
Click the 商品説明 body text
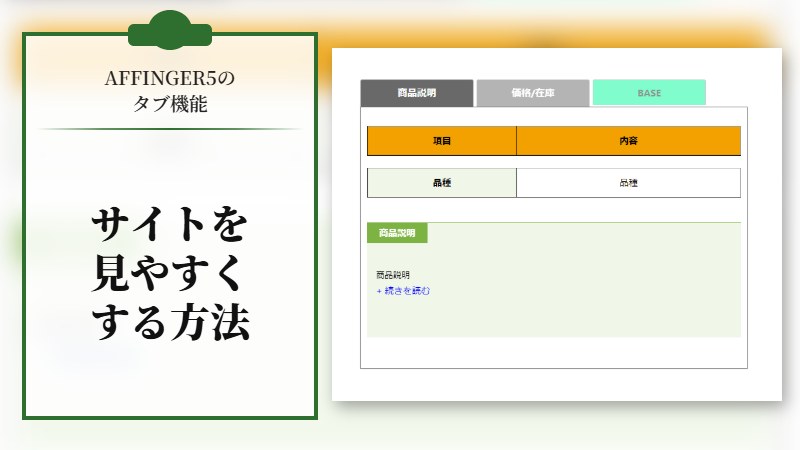point(393,275)
